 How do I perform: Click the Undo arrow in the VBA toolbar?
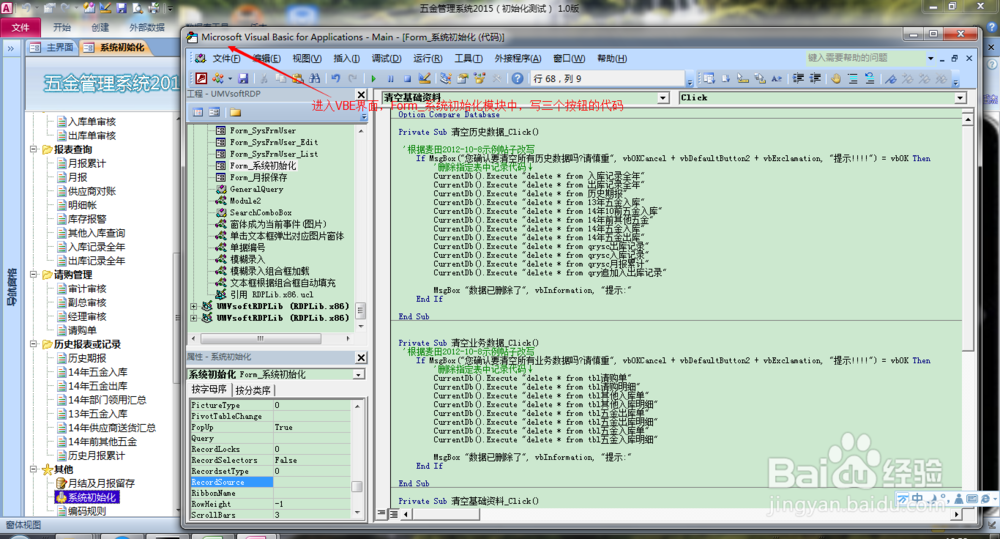(335, 78)
